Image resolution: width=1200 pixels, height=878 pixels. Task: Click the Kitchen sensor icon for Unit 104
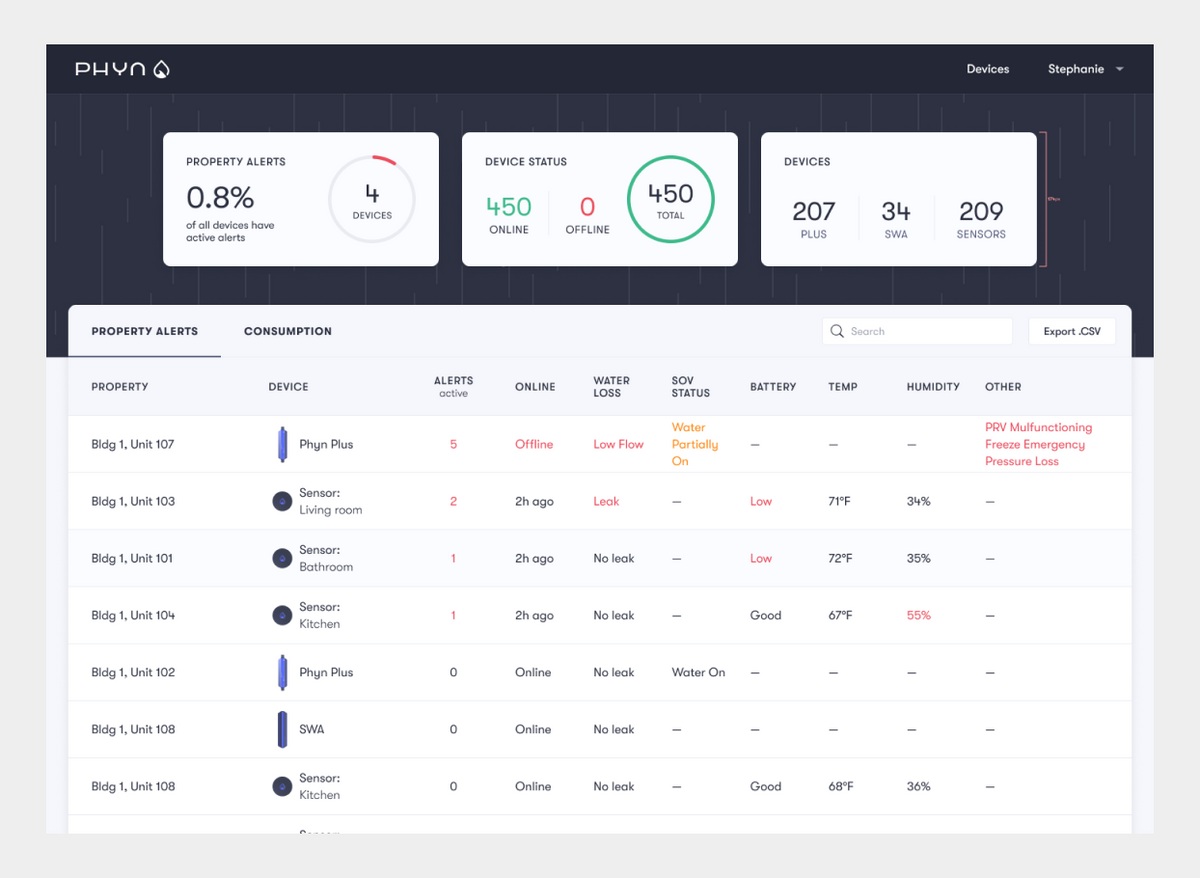(282, 615)
